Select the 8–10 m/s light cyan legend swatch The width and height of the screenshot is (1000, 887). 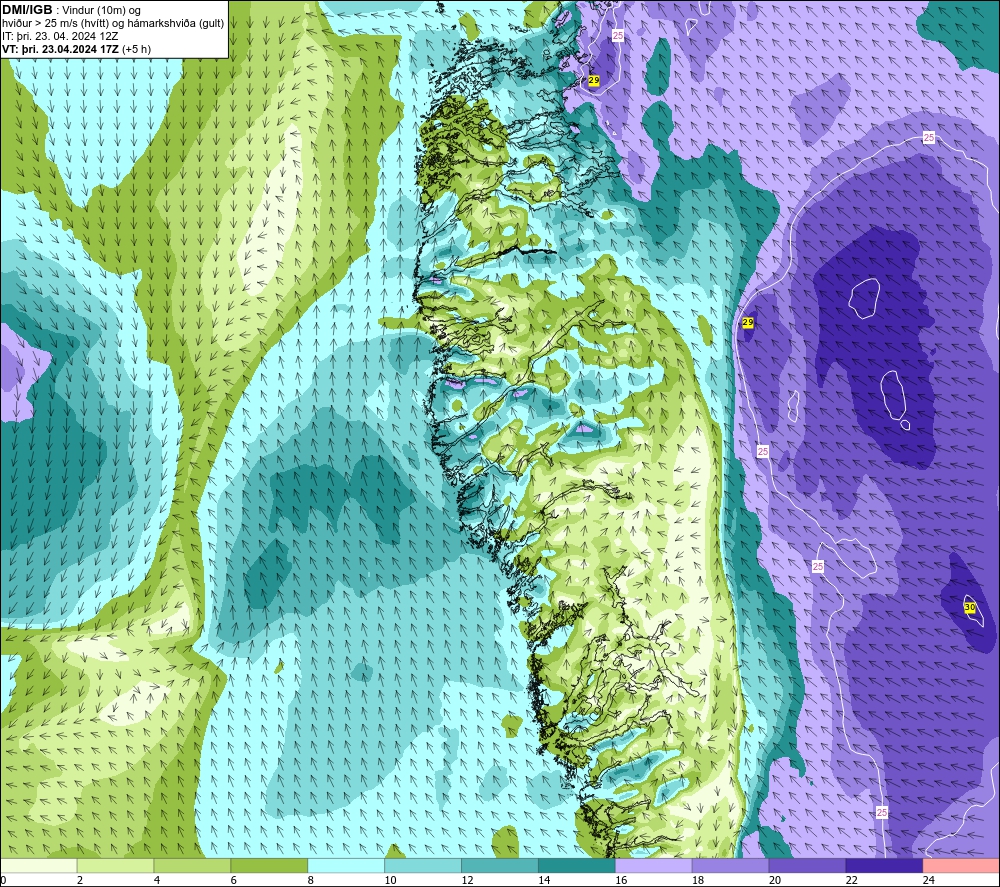coord(346,866)
